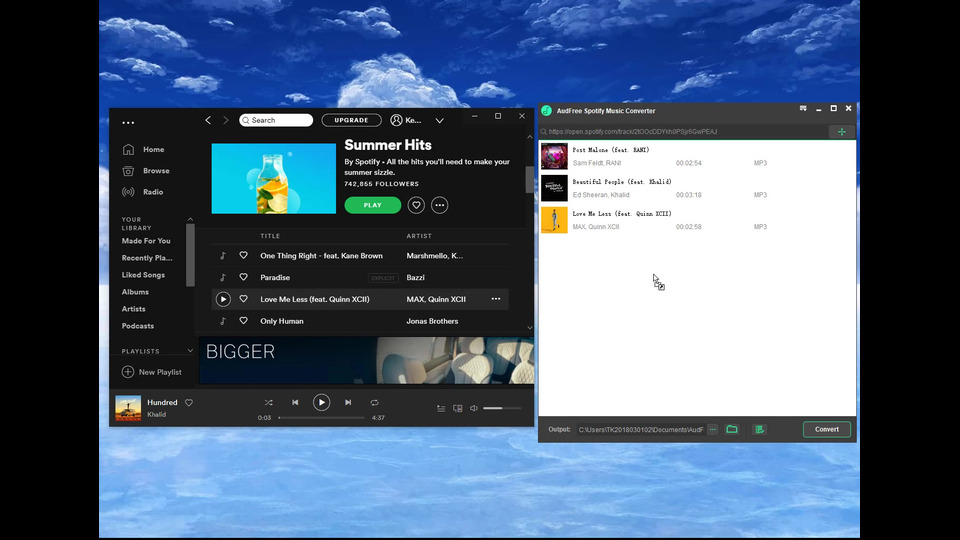The width and height of the screenshot is (960, 540).
Task: Open the Spotify three-dot main menu
Action: (x=128, y=122)
